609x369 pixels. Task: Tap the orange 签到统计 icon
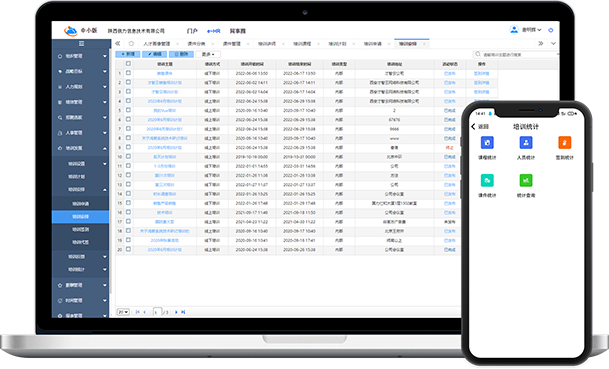(x=564, y=143)
